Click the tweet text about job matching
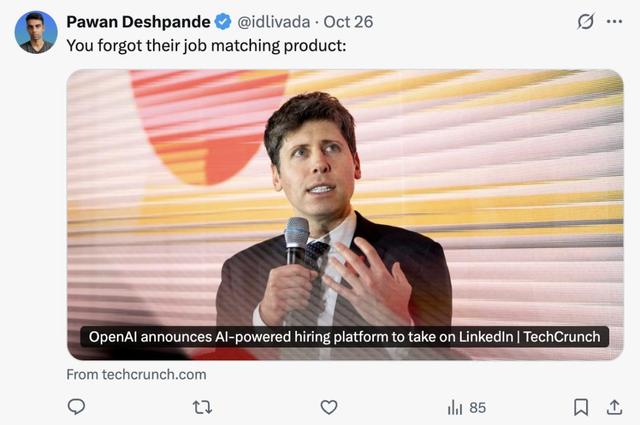Viewport: 640px width, 425px height. 206,46
